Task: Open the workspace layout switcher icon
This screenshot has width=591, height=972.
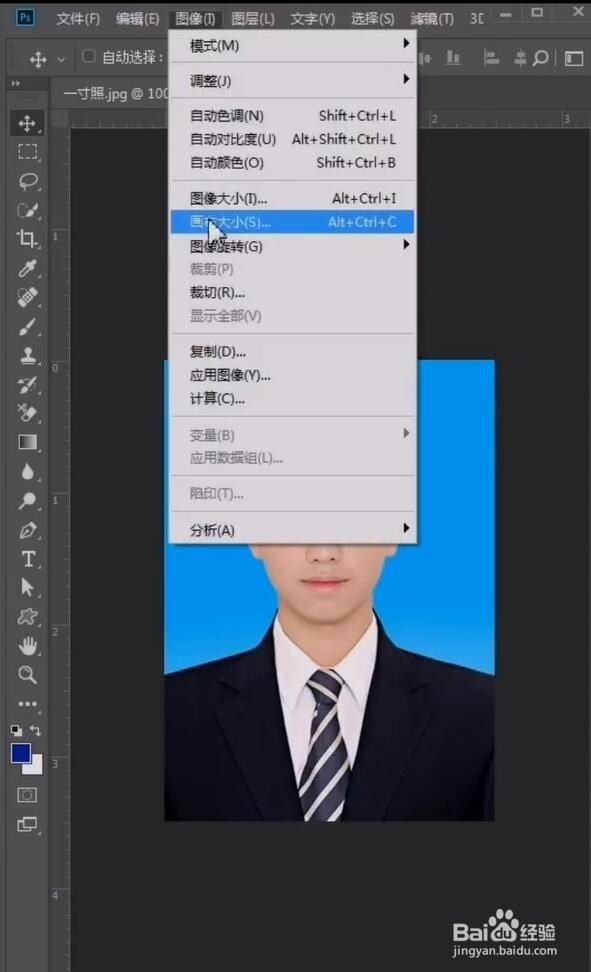Action: pyautogui.click(x=574, y=58)
